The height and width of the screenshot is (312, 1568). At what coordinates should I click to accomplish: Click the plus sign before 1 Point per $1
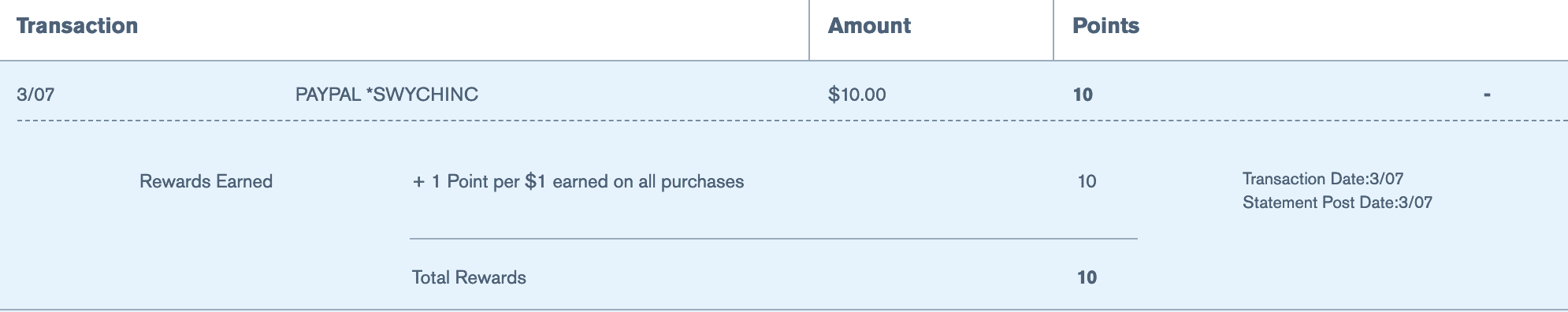click(x=418, y=182)
